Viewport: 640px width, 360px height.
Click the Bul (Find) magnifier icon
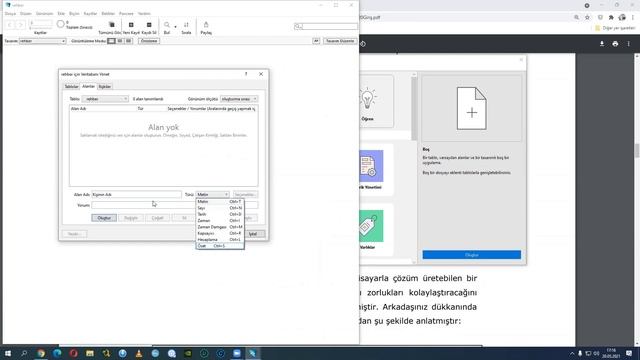tap(167, 25)
